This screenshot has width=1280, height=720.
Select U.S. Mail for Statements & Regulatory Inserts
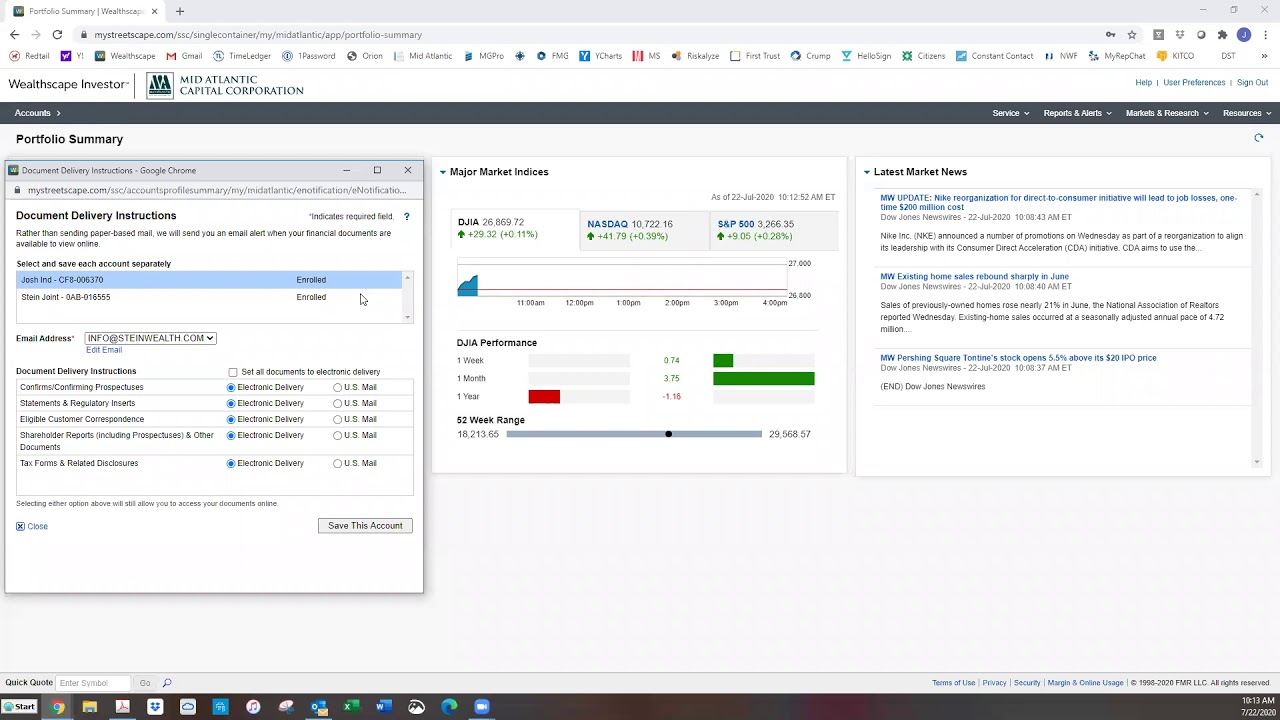337,403
